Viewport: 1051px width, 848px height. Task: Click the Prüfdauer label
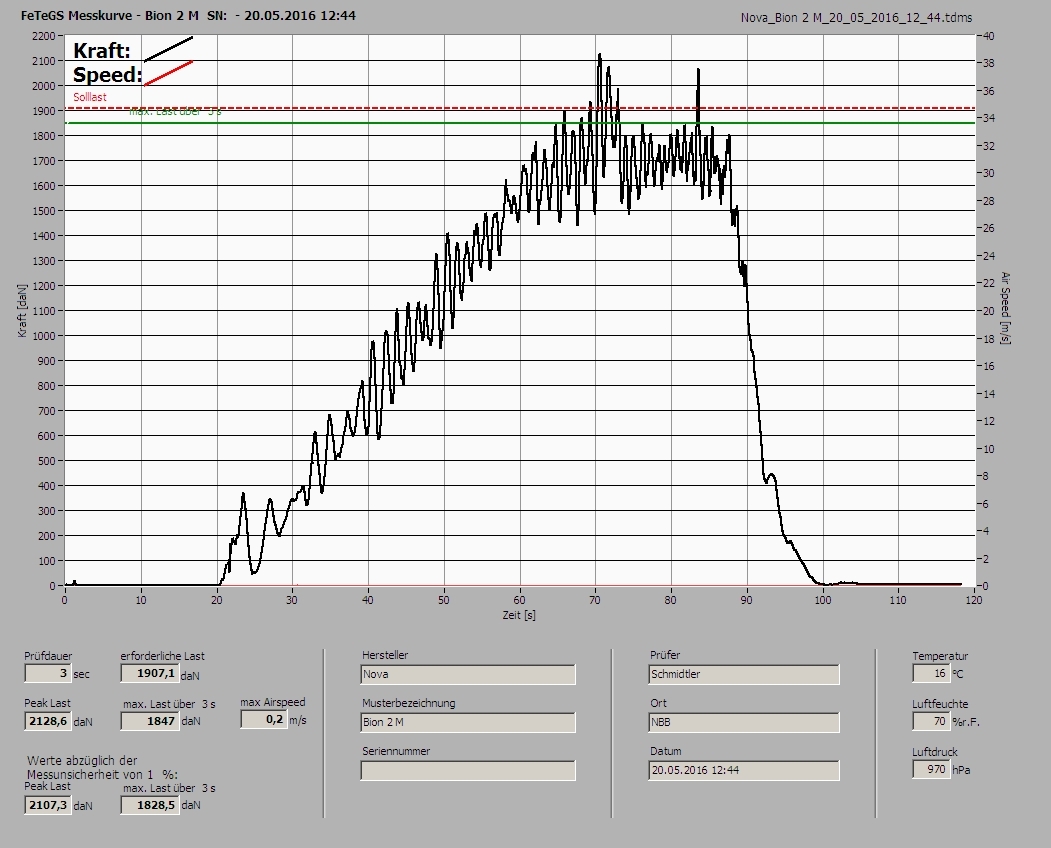tap(48, 656)
